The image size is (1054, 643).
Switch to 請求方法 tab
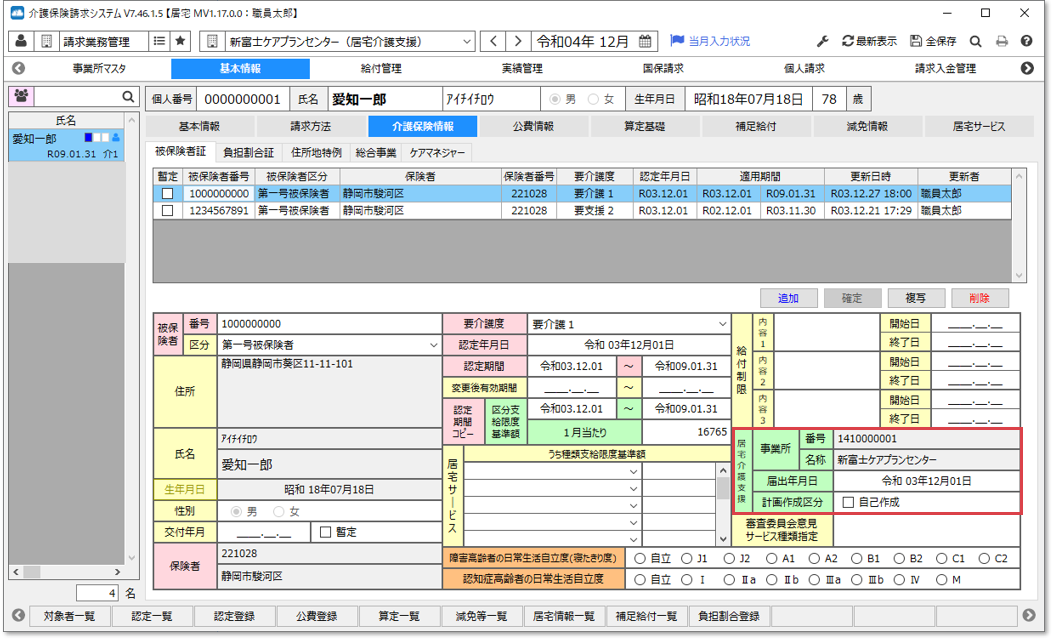tap(311, 126)
